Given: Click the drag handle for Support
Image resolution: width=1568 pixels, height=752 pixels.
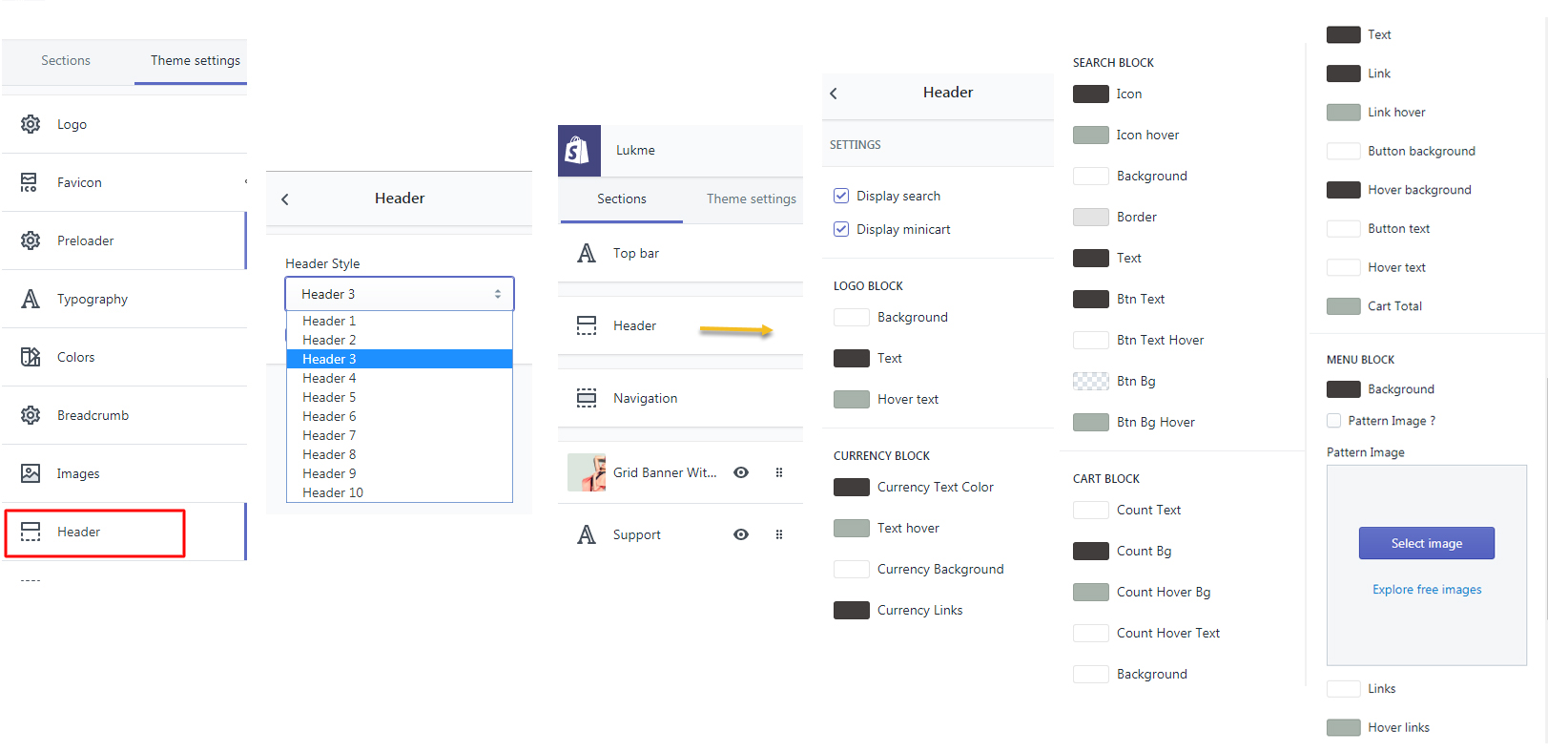Looking at the screenshot, I should tap(779, 534).
